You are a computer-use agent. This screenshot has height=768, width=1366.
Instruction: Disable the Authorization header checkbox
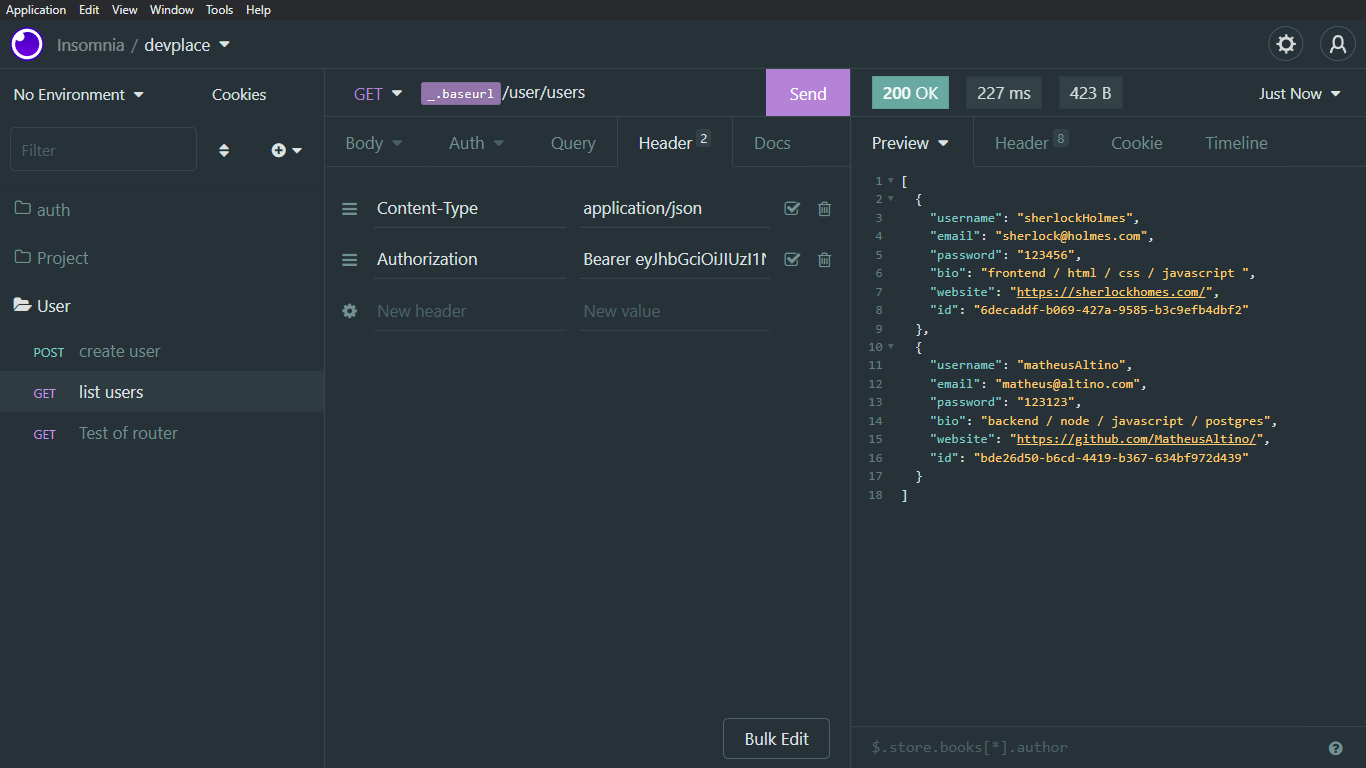pos(792,260)
